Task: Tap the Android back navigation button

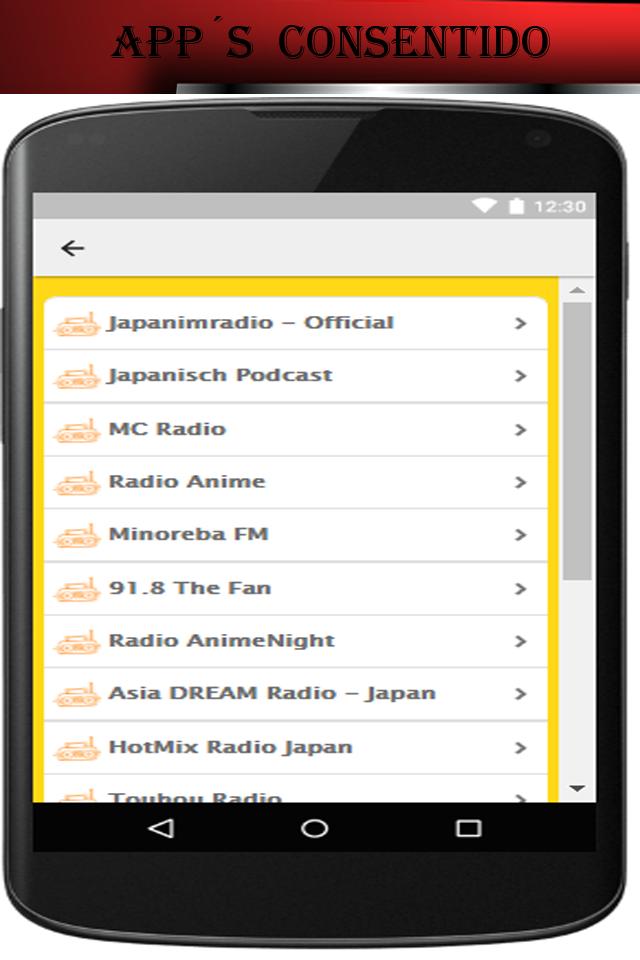Action: [x=162, y=828]
